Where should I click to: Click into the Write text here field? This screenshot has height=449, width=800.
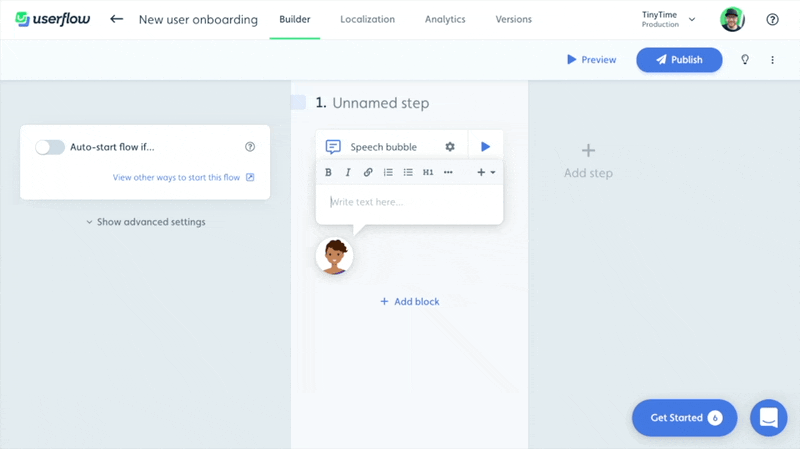pyautogui.click(x=410, y=202)
